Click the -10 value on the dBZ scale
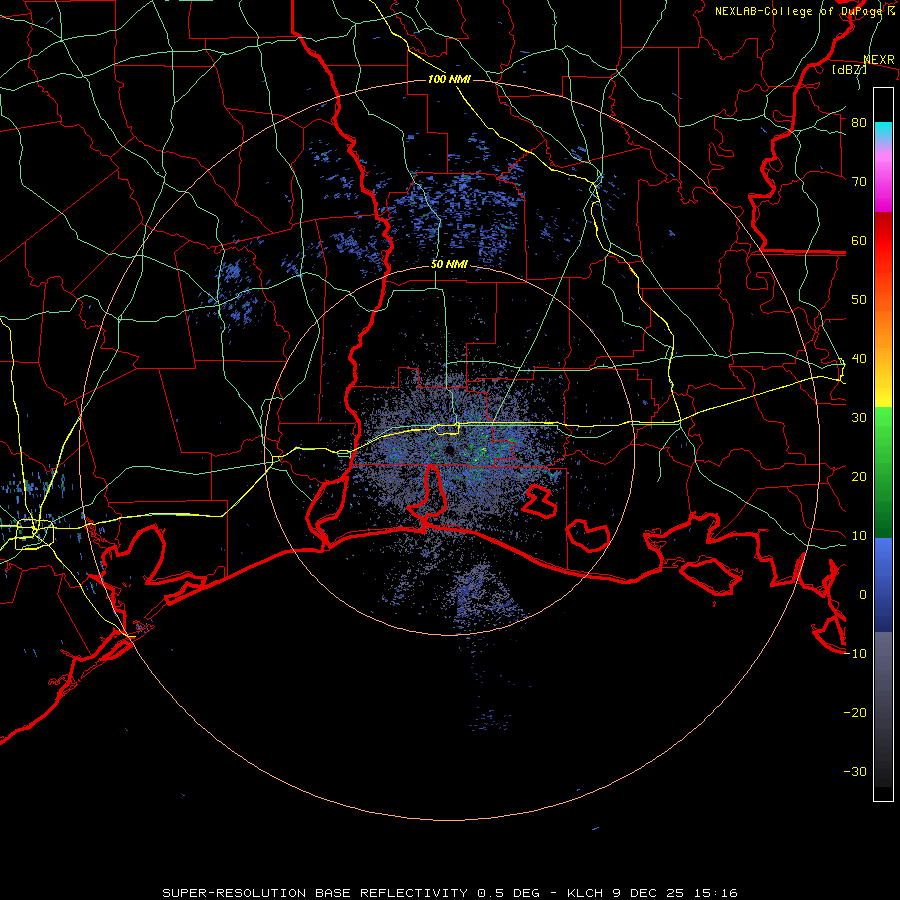This screenshot has height=900, width=900. (x=855, y=654)
